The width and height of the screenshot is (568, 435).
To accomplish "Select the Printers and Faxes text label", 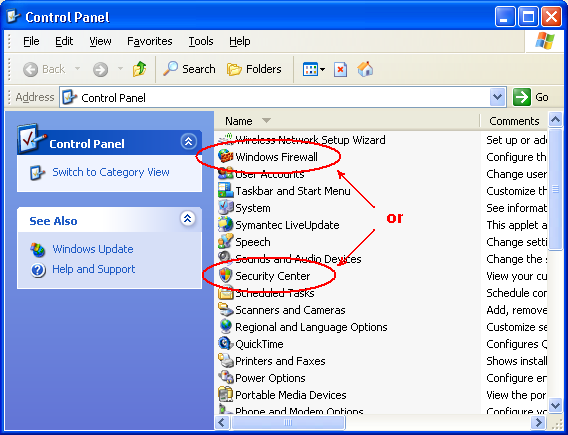I will click(280, 361).
